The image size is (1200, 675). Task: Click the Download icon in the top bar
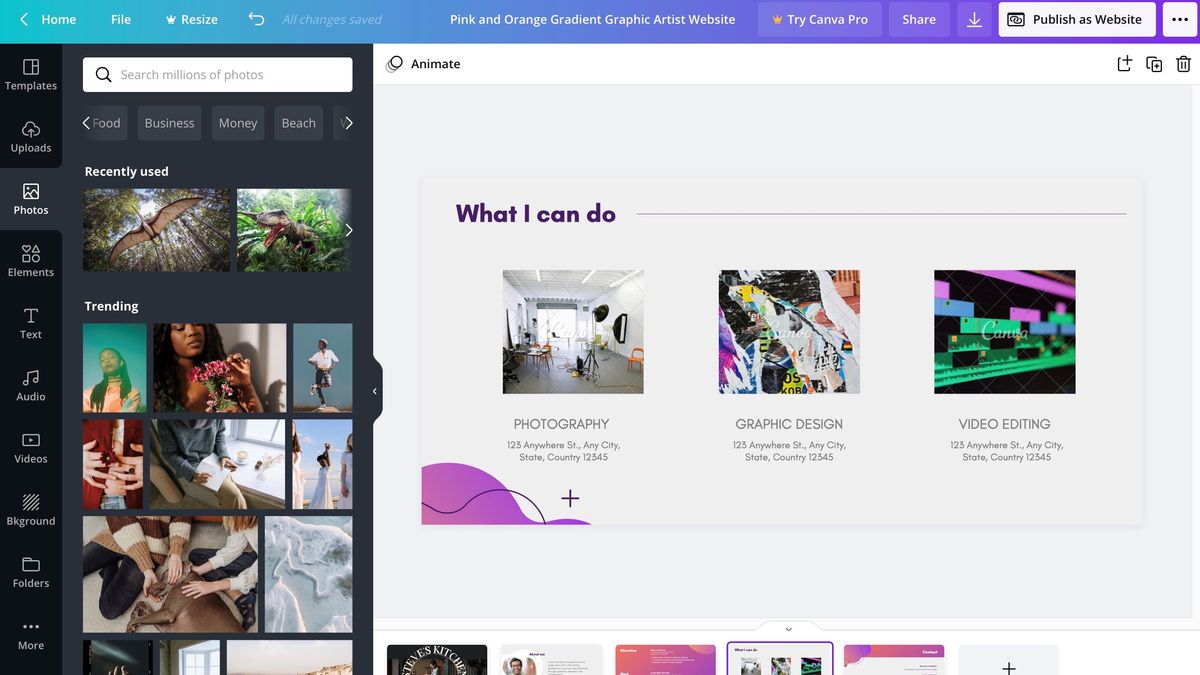(x=973, y=19)
